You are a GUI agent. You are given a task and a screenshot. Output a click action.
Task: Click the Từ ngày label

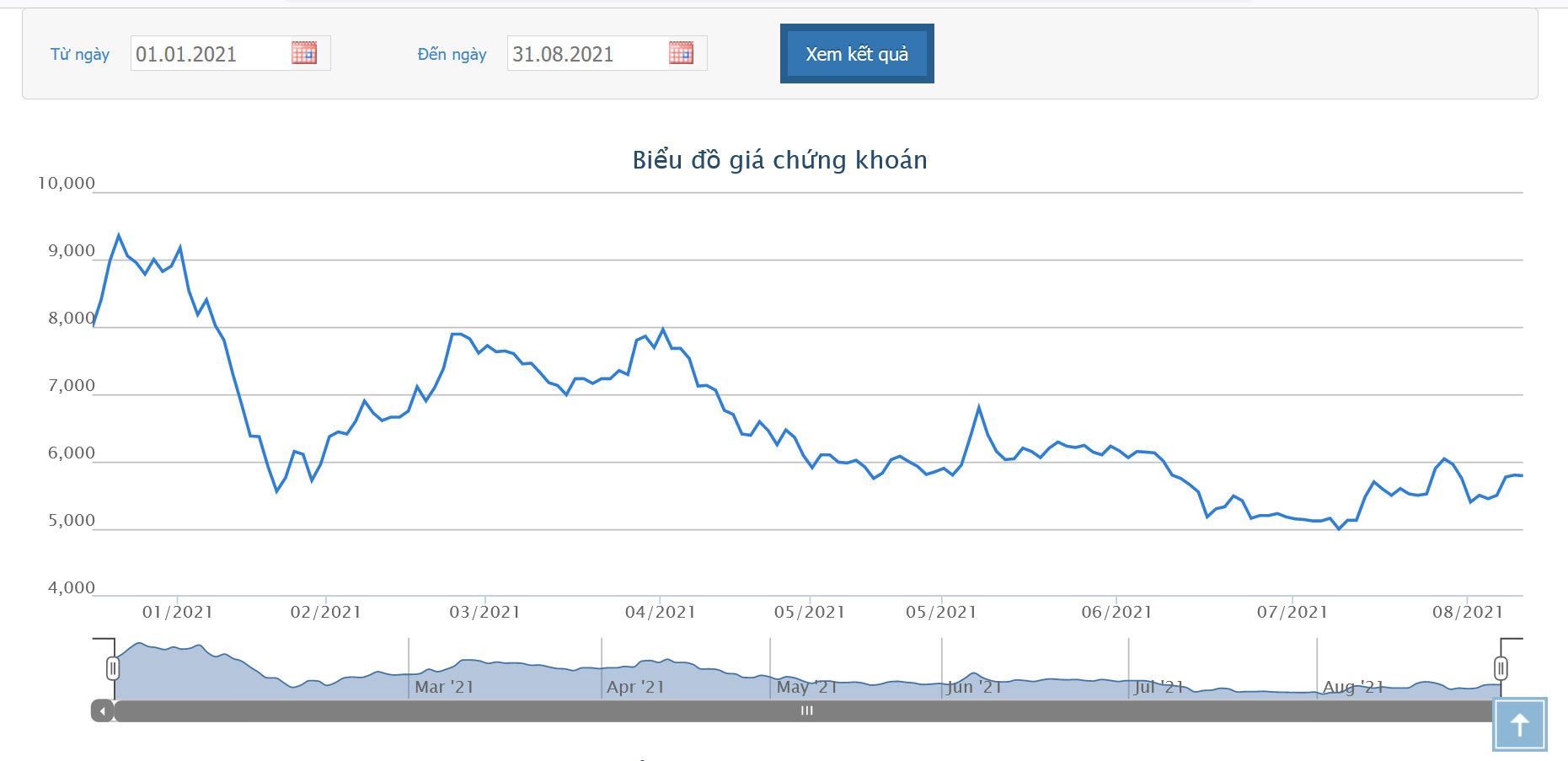click(80, 54)
